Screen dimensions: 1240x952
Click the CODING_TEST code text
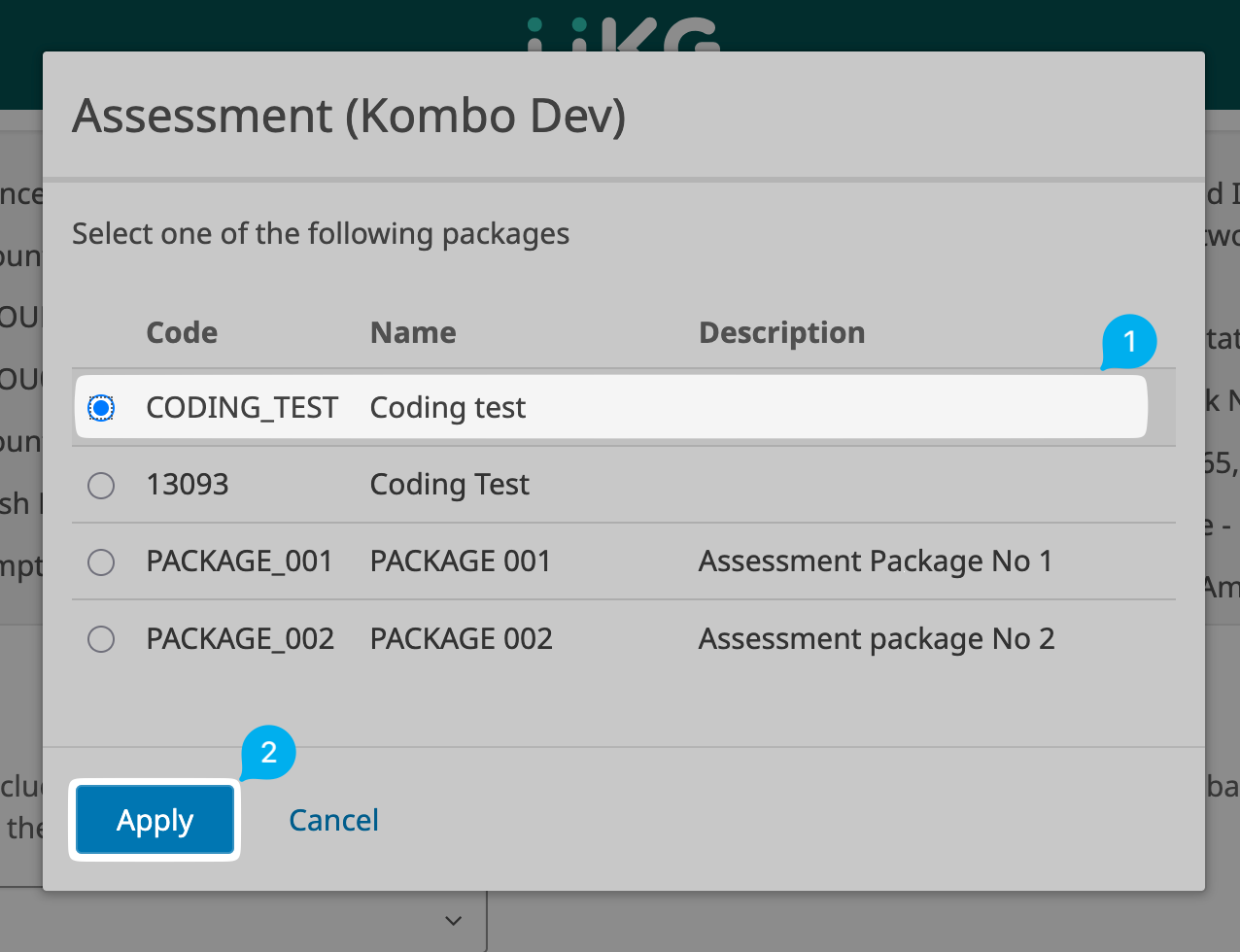pyautogui.click(x=242, y=408)
